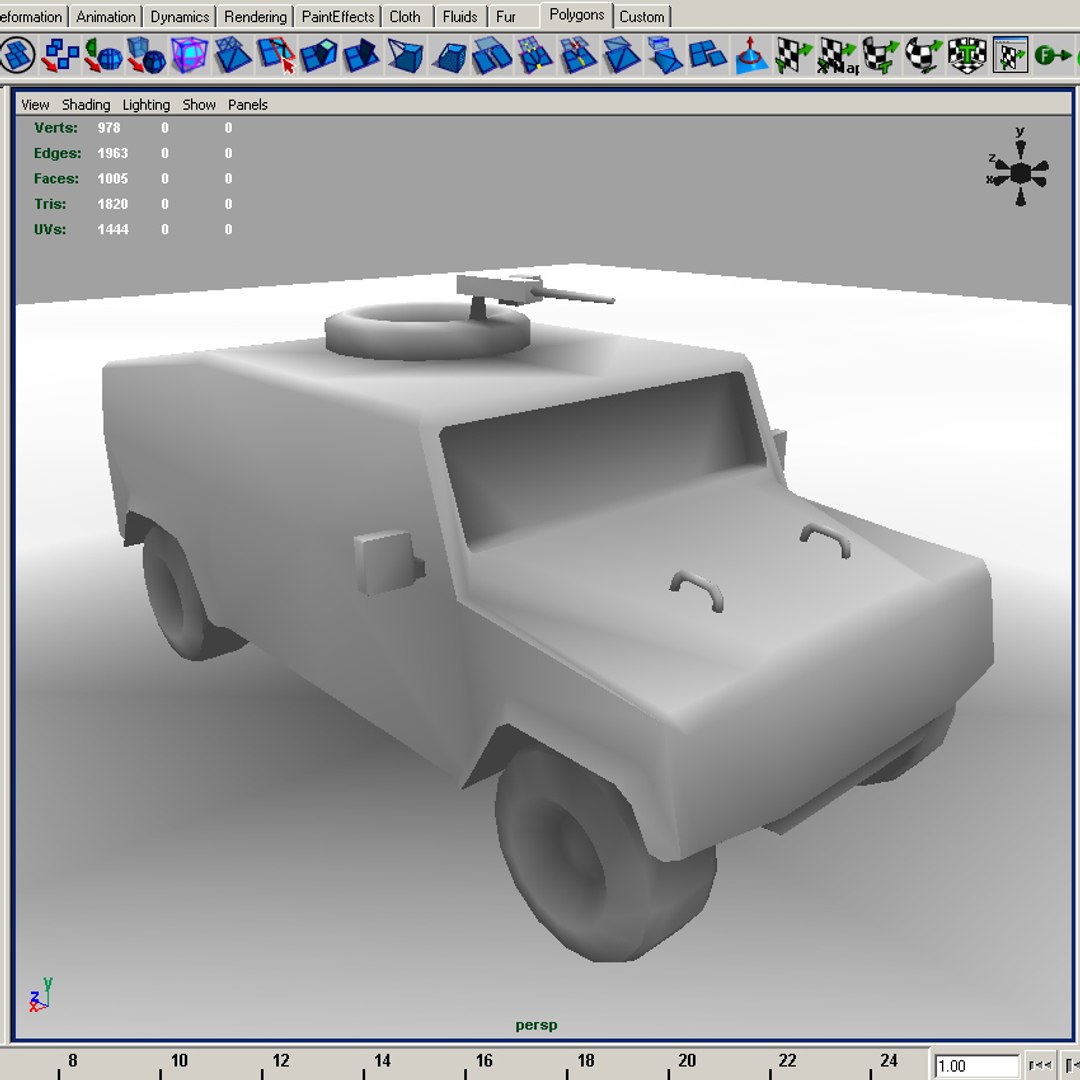This screenshot has width=1080, height=1080.
Task: Click the cone-shaped wedge face shelf icon
Action: pos(405,55)
